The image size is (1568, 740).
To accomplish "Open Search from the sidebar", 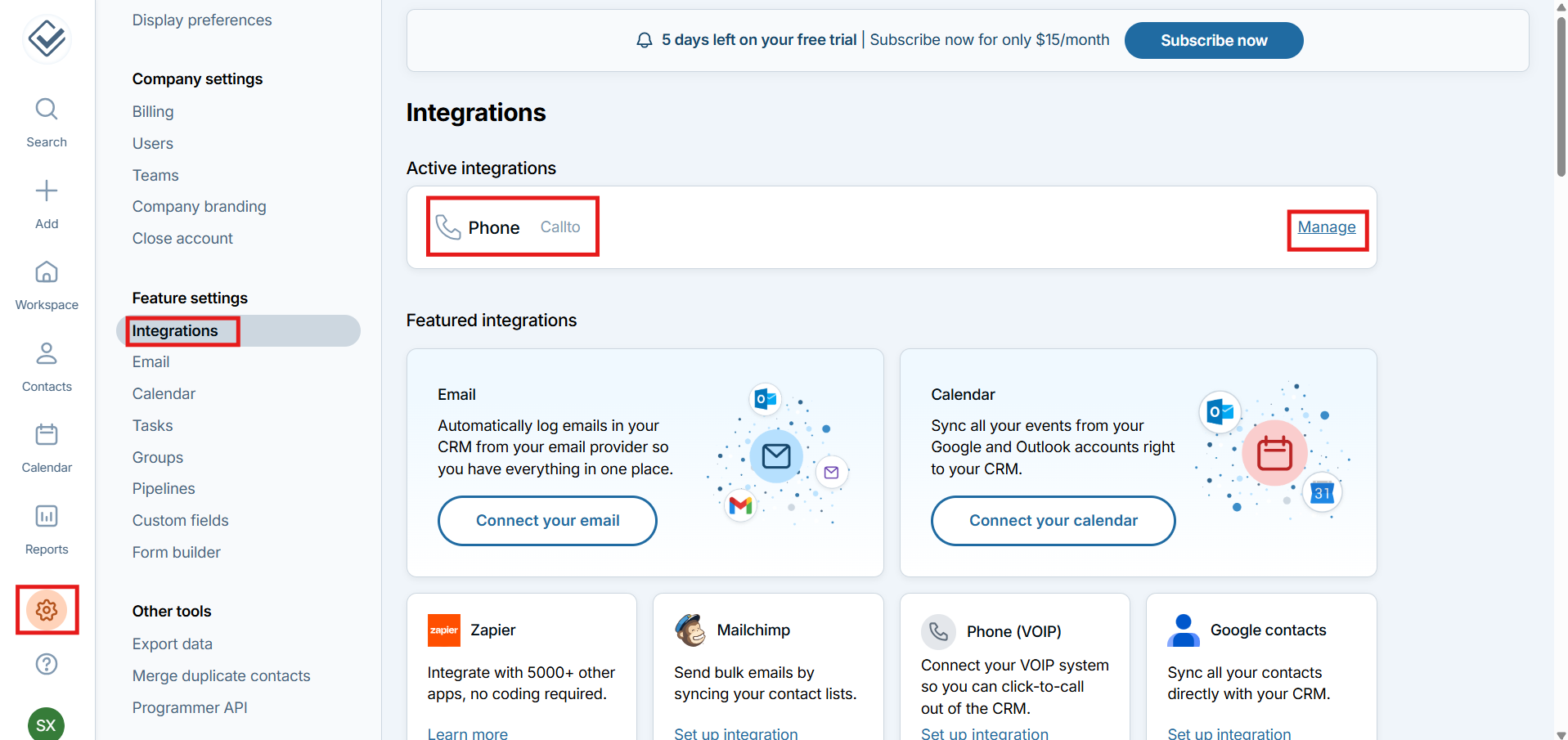I will click(47, 123).
